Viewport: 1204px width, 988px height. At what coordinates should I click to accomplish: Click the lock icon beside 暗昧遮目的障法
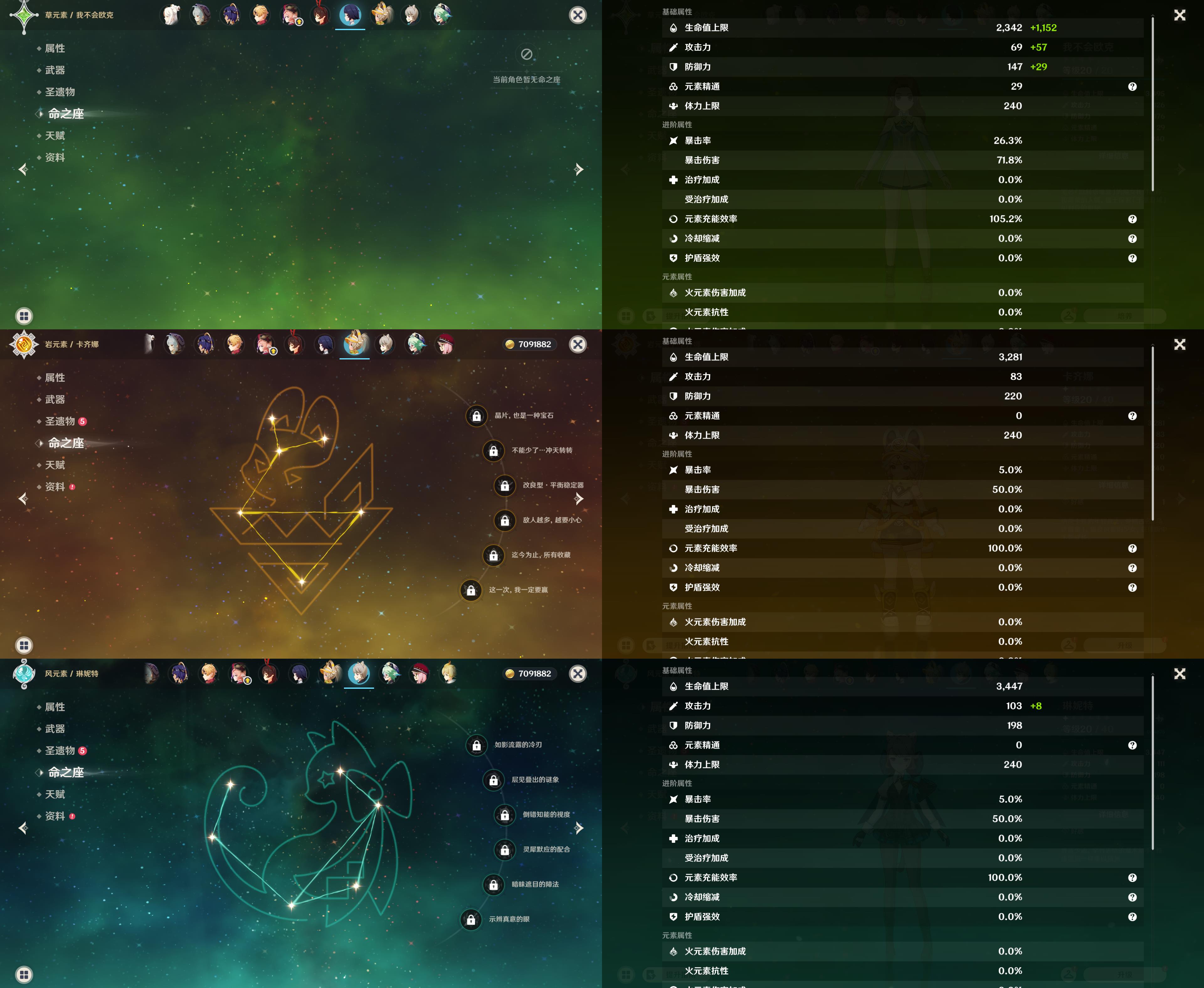(494, 885)
